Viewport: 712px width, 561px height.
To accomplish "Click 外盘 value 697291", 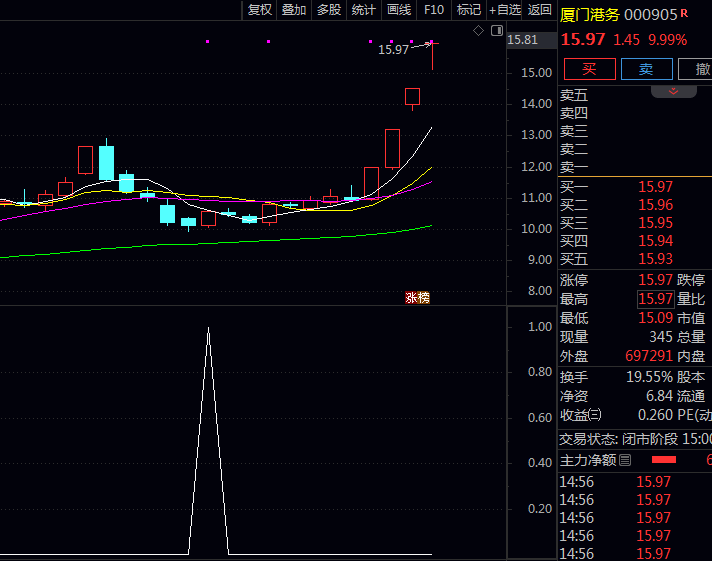I will pos(649,356).
